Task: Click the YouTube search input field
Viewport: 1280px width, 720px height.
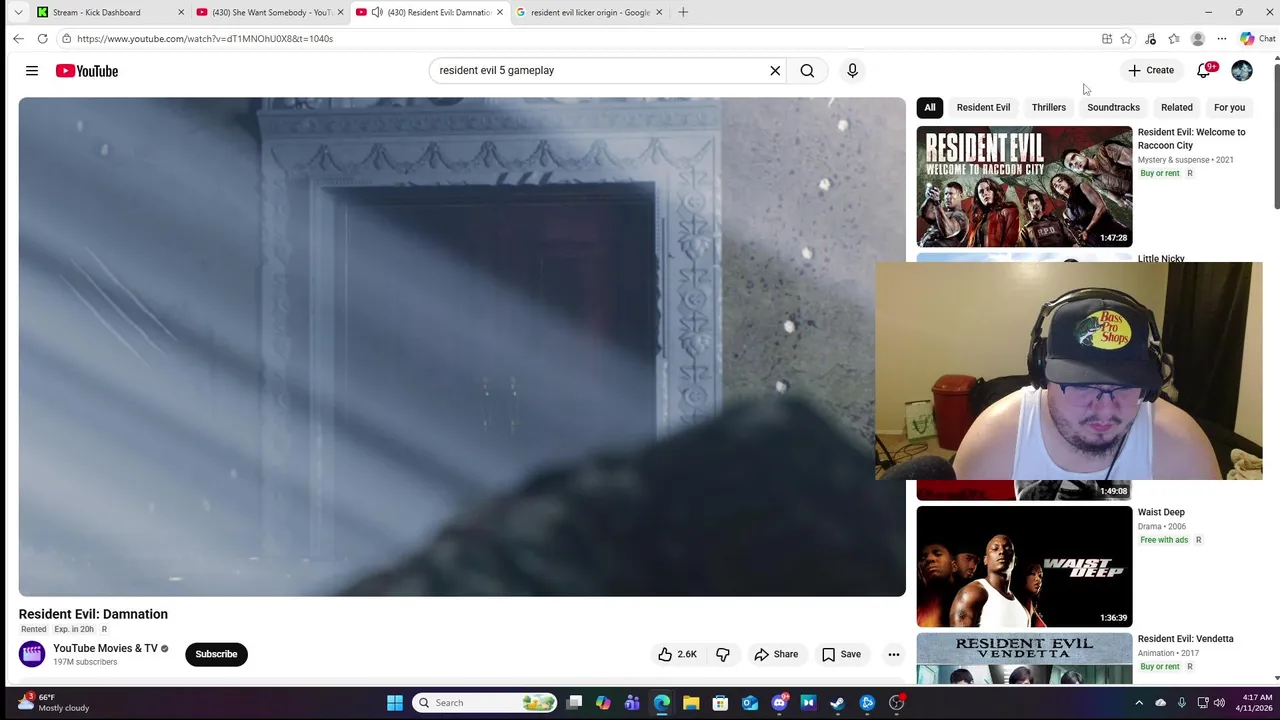Action: pos(600,71)
